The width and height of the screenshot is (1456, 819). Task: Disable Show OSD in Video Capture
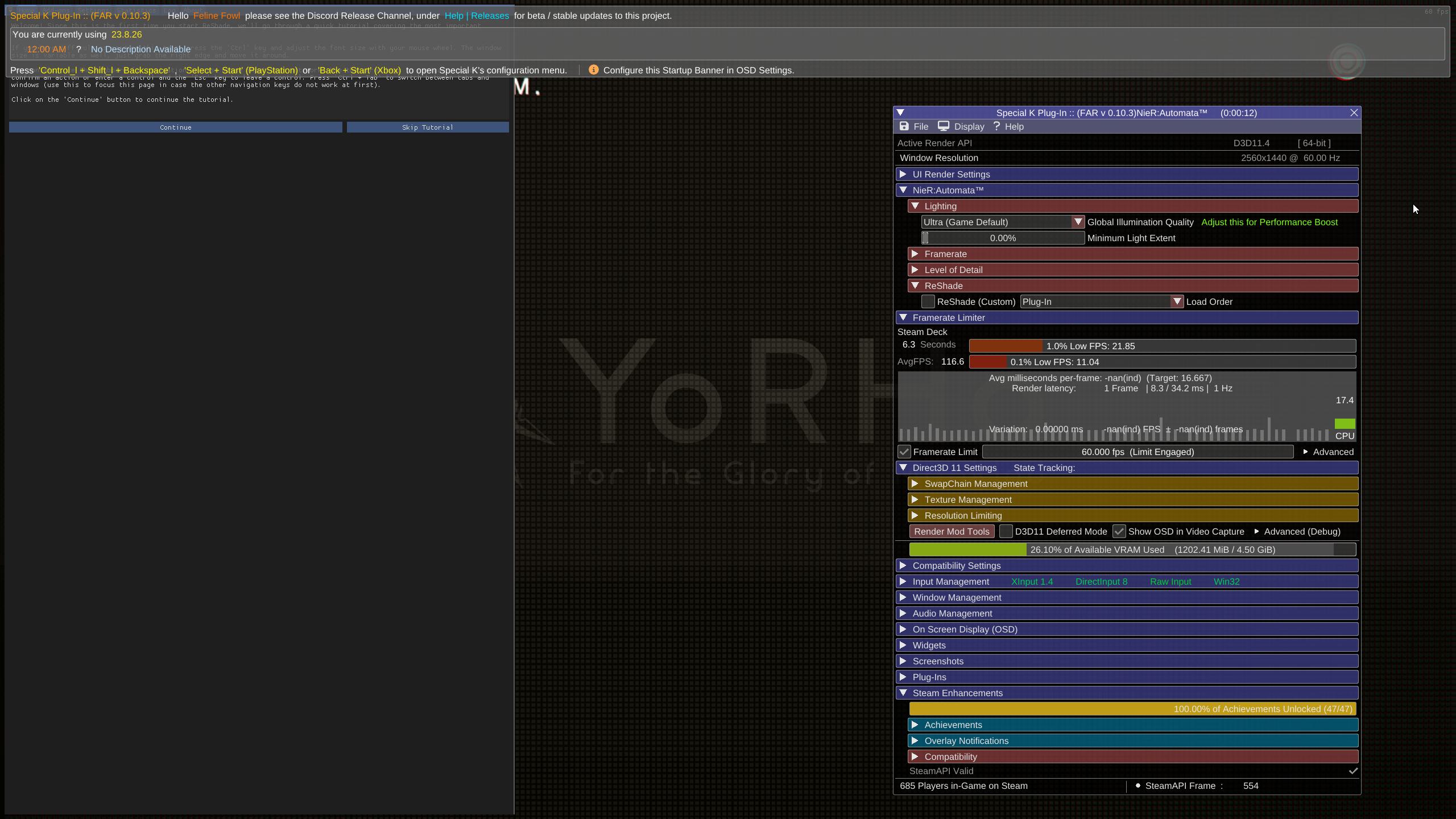(x=1119, y=531)
